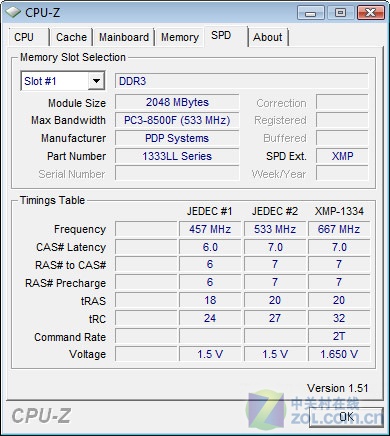Click XMP tRC value 32
This screenshot has width=390, height=436.
339,318
